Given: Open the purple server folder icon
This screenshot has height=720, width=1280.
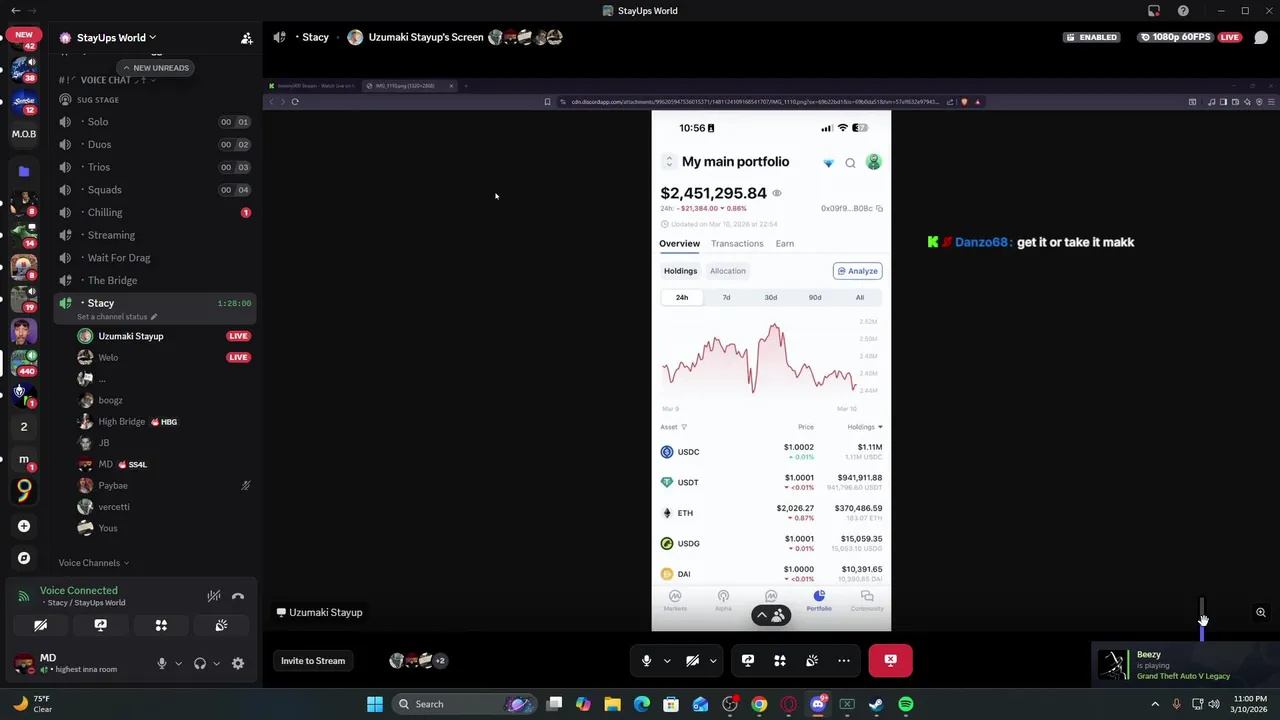Looking at the screenshot, I should (24, 171).
